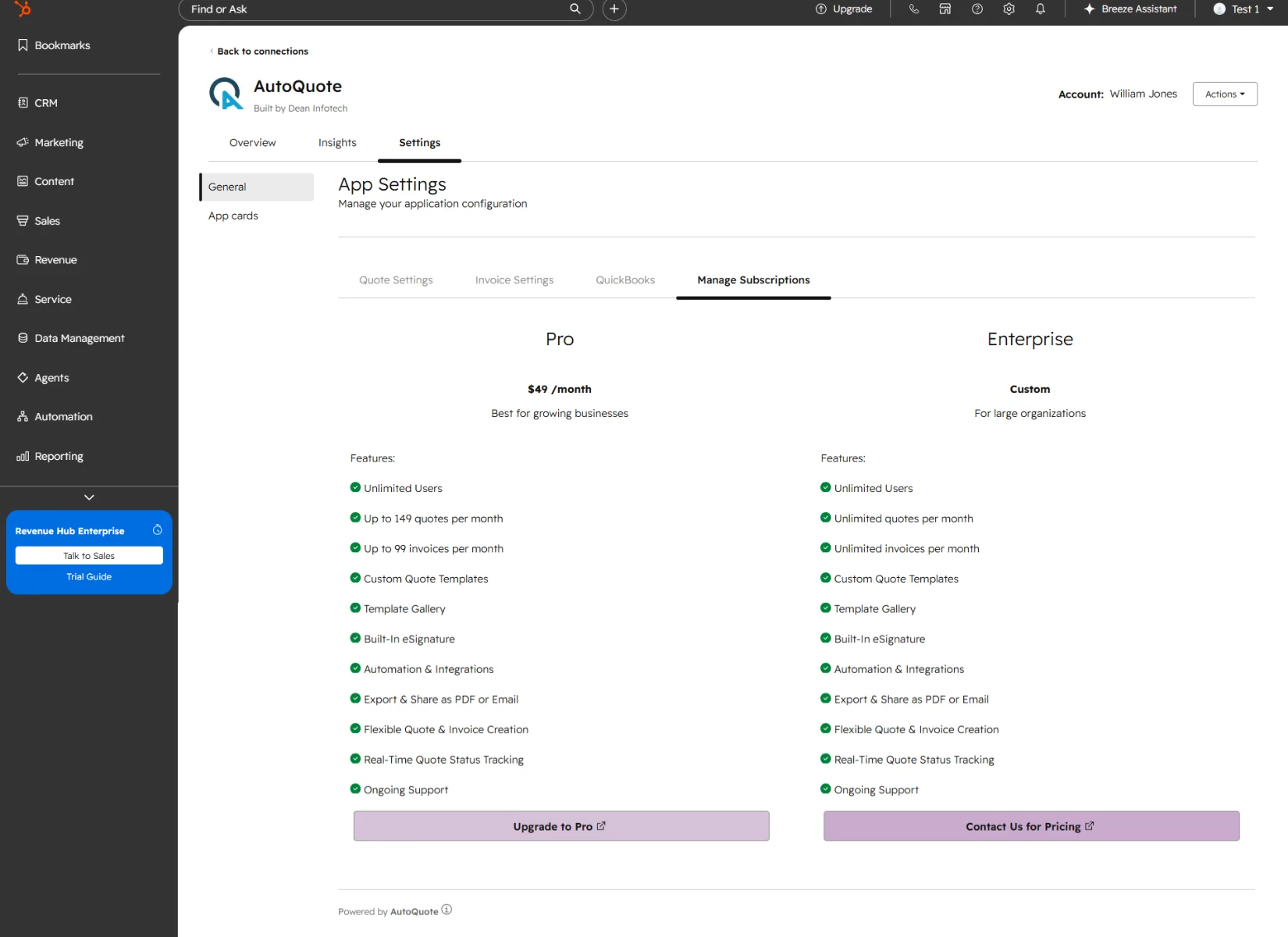1288x937 pixels.
Task: Expand the sidebar chevron below Reporting
Action: (x=89, y=497)
